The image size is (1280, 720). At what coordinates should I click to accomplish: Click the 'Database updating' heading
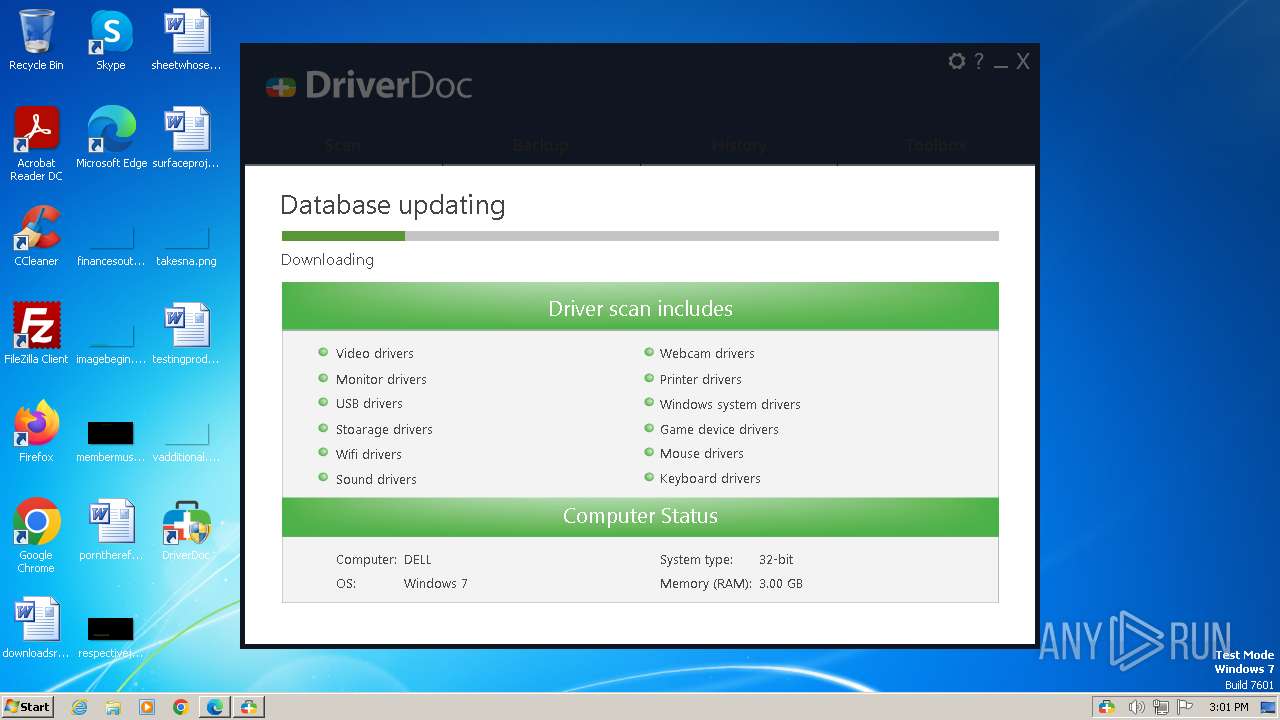coord(392,205)
